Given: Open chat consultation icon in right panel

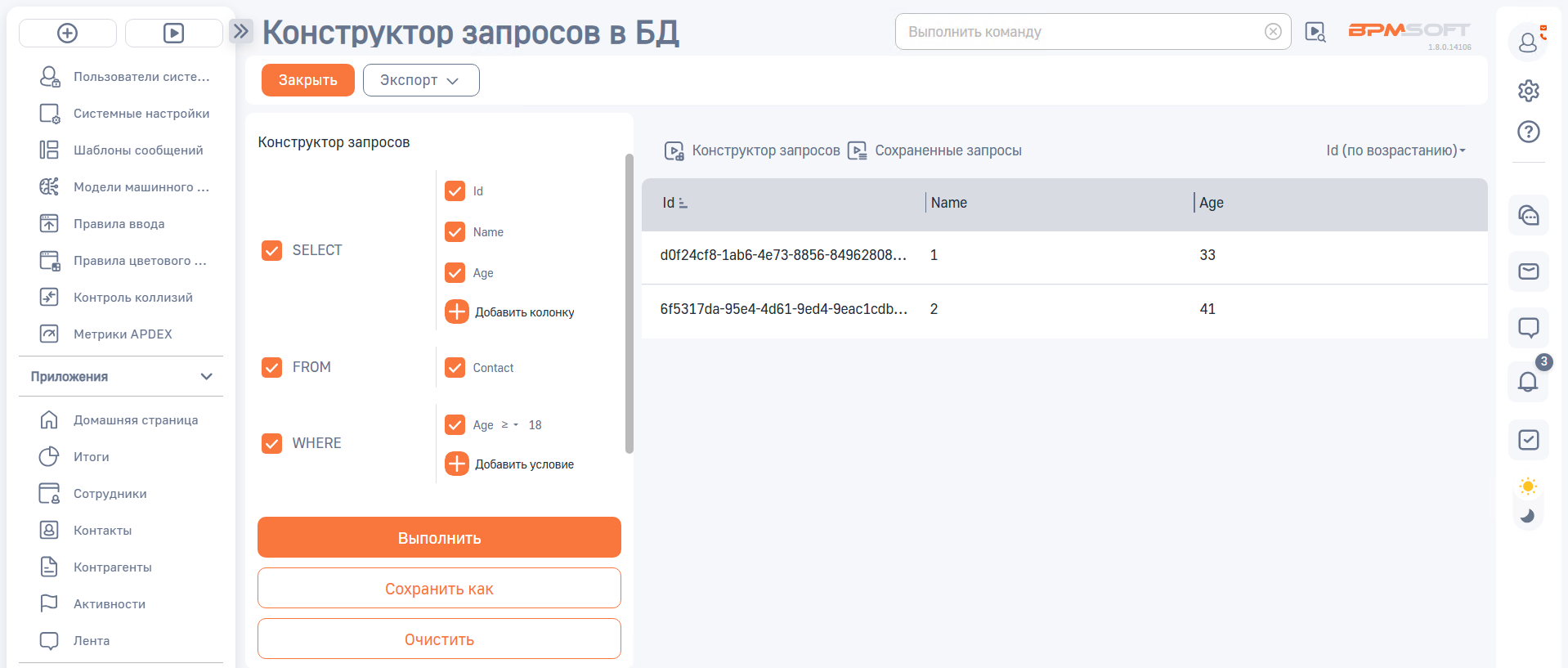Looking at the screenshot, I should point(1529,215).
